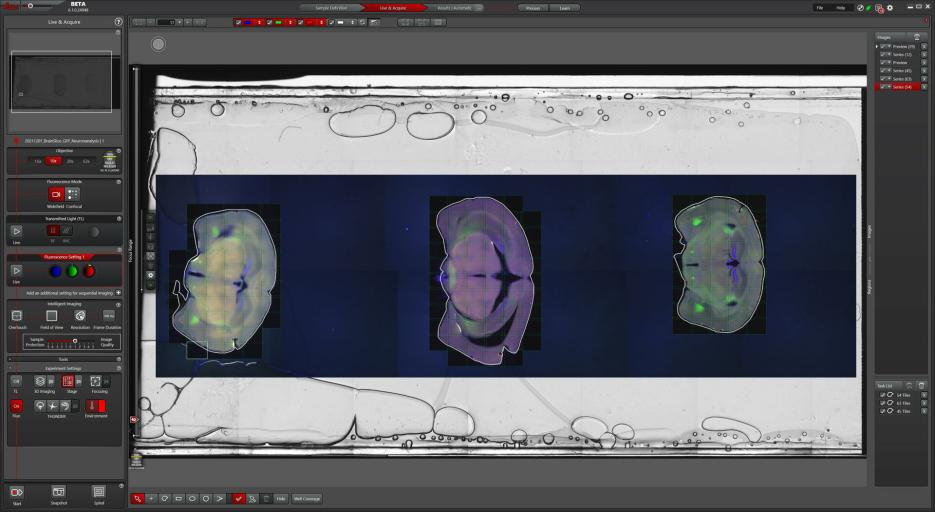This screenshot has width=935, height=512.
Task: Click the Field of View icon
Action: [51, 316]
